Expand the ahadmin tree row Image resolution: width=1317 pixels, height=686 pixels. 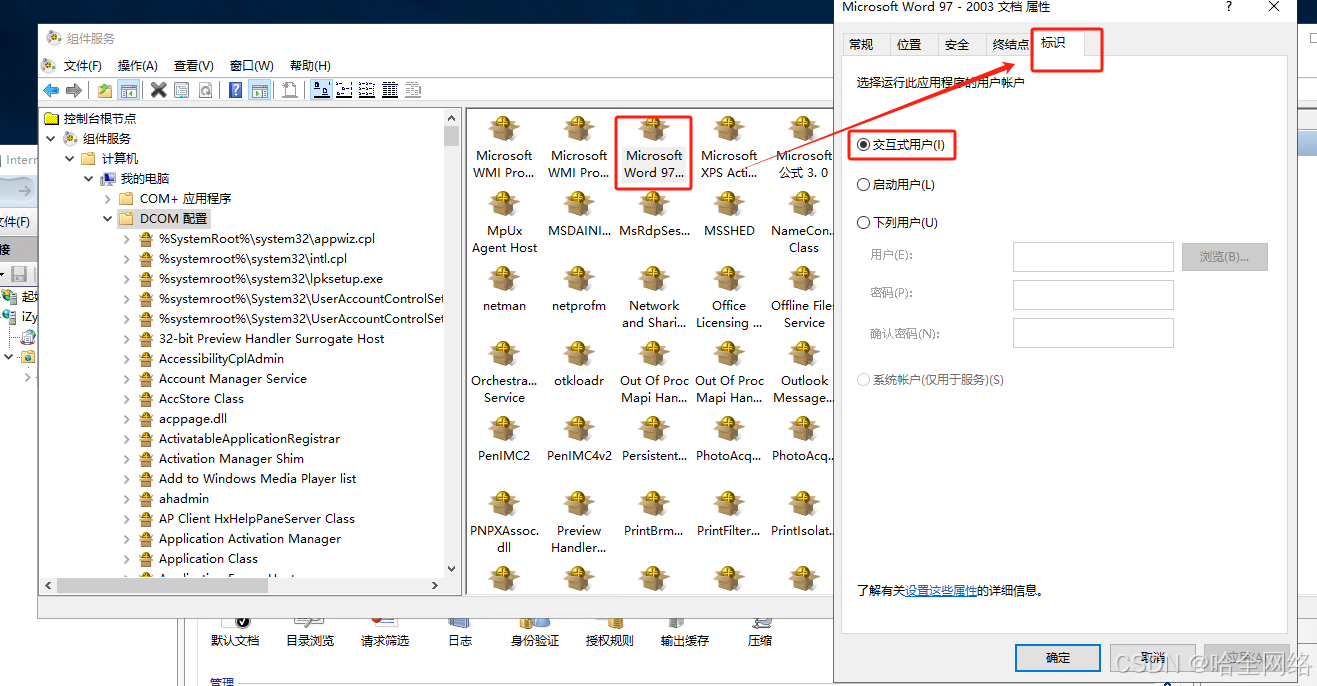(127, 499)
